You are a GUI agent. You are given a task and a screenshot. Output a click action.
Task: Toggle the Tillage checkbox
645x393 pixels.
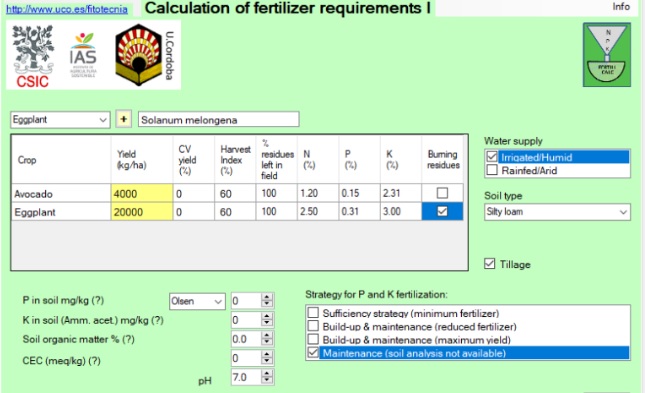click(490, 264)
